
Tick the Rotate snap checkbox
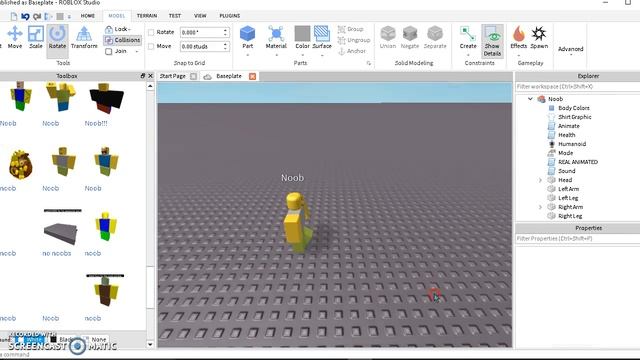(x=151, y=32)
